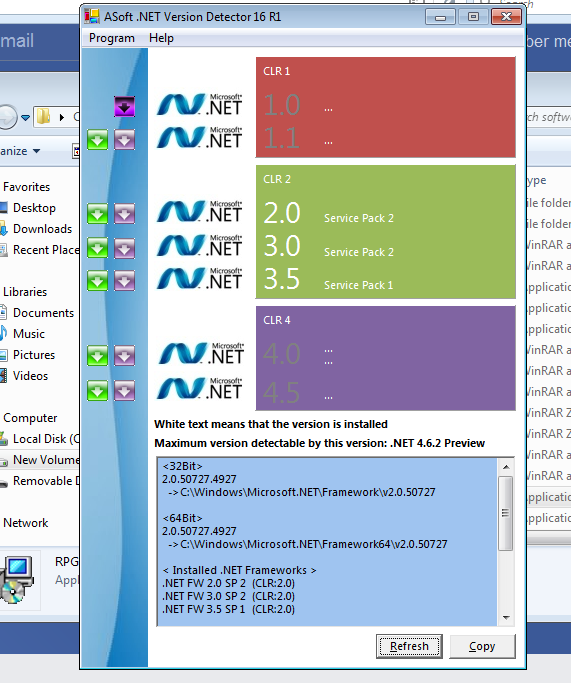The image size is (571, 683).
Task: Click '.NET FW 2.0 SP 2' result line
Action: coord(228,583)
